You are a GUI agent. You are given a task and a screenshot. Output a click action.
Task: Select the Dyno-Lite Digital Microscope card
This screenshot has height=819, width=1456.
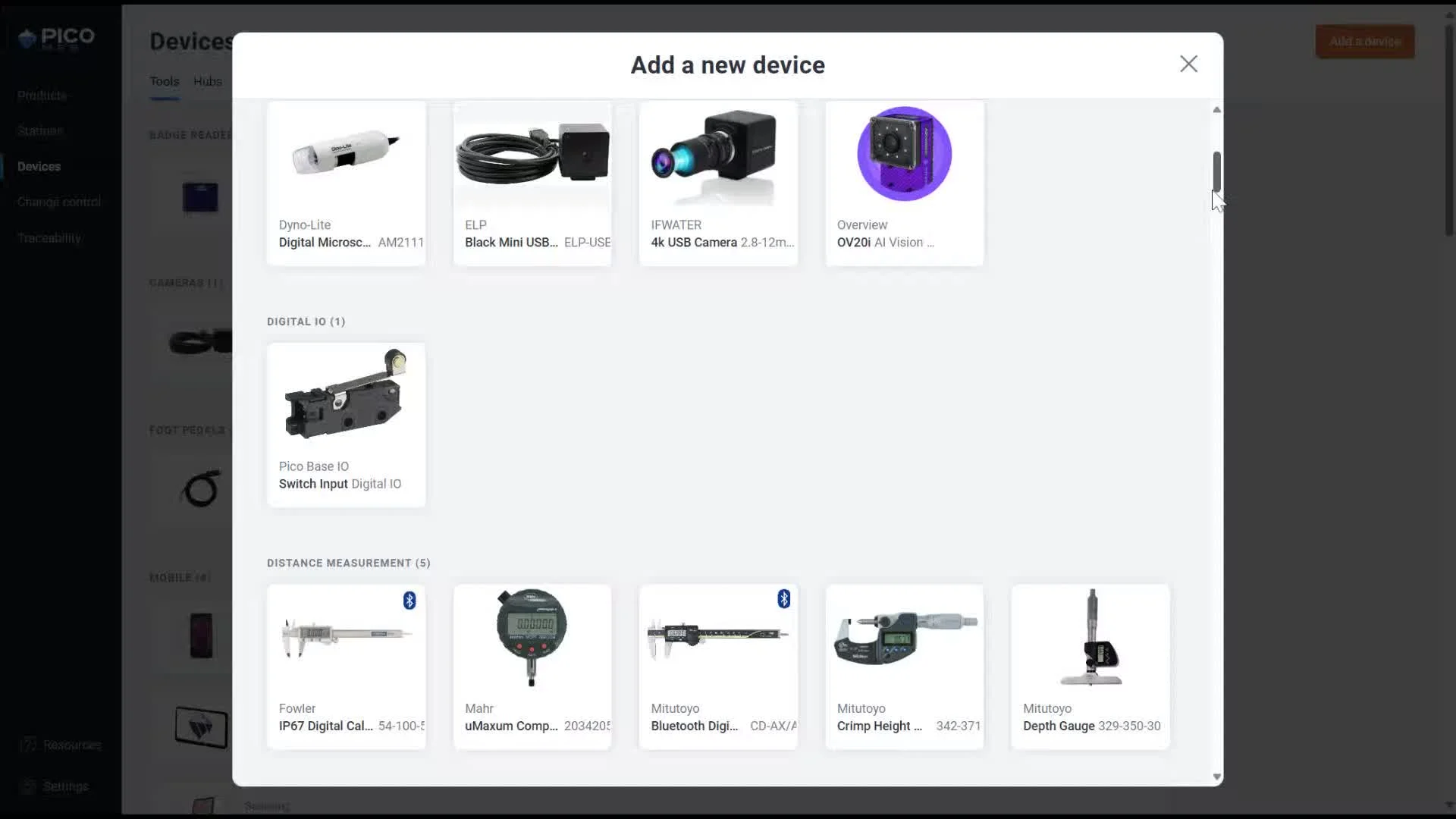pyautogui.click(x=346, y=183)
